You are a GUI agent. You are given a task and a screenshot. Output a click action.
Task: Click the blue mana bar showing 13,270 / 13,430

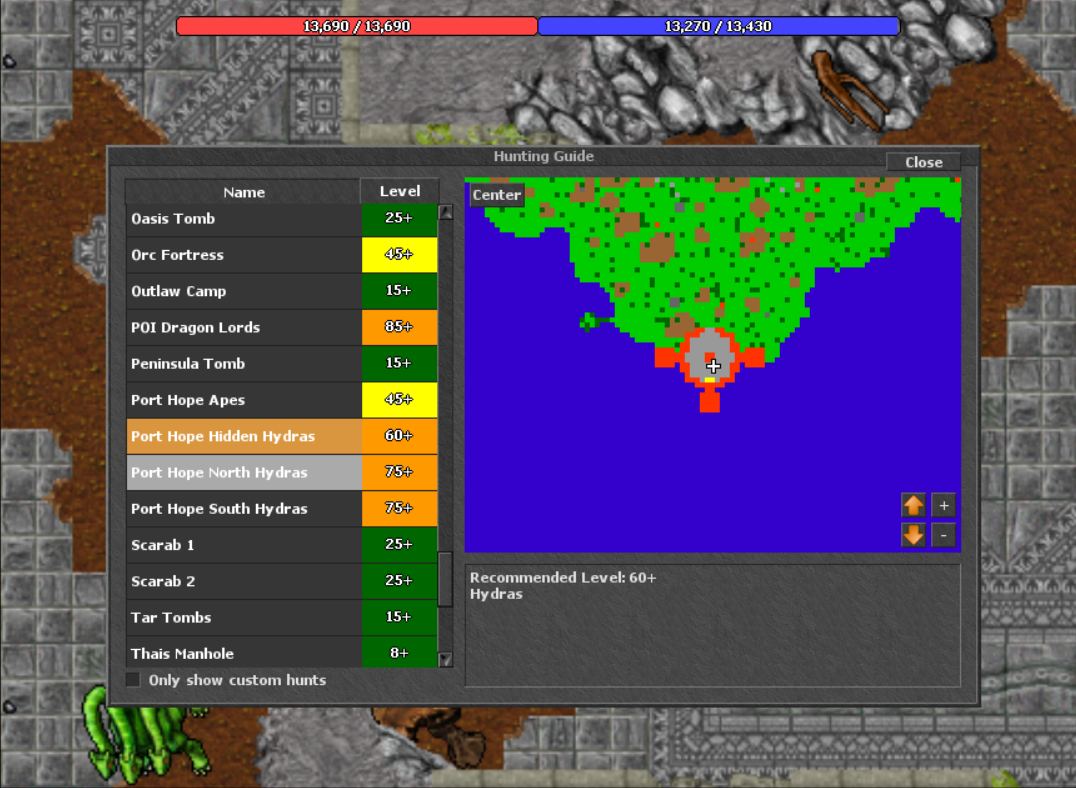pos(718,26)
